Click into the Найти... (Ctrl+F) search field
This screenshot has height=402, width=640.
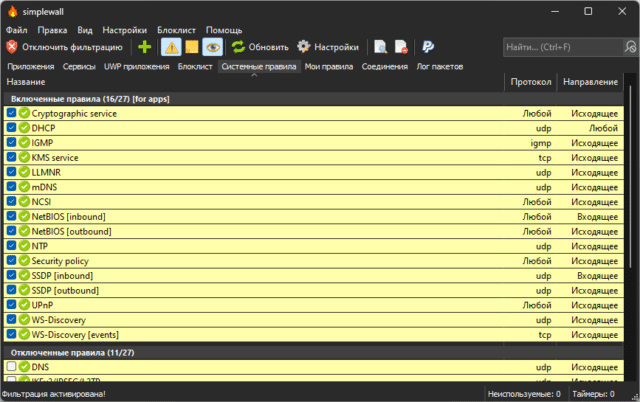[563, 47]
